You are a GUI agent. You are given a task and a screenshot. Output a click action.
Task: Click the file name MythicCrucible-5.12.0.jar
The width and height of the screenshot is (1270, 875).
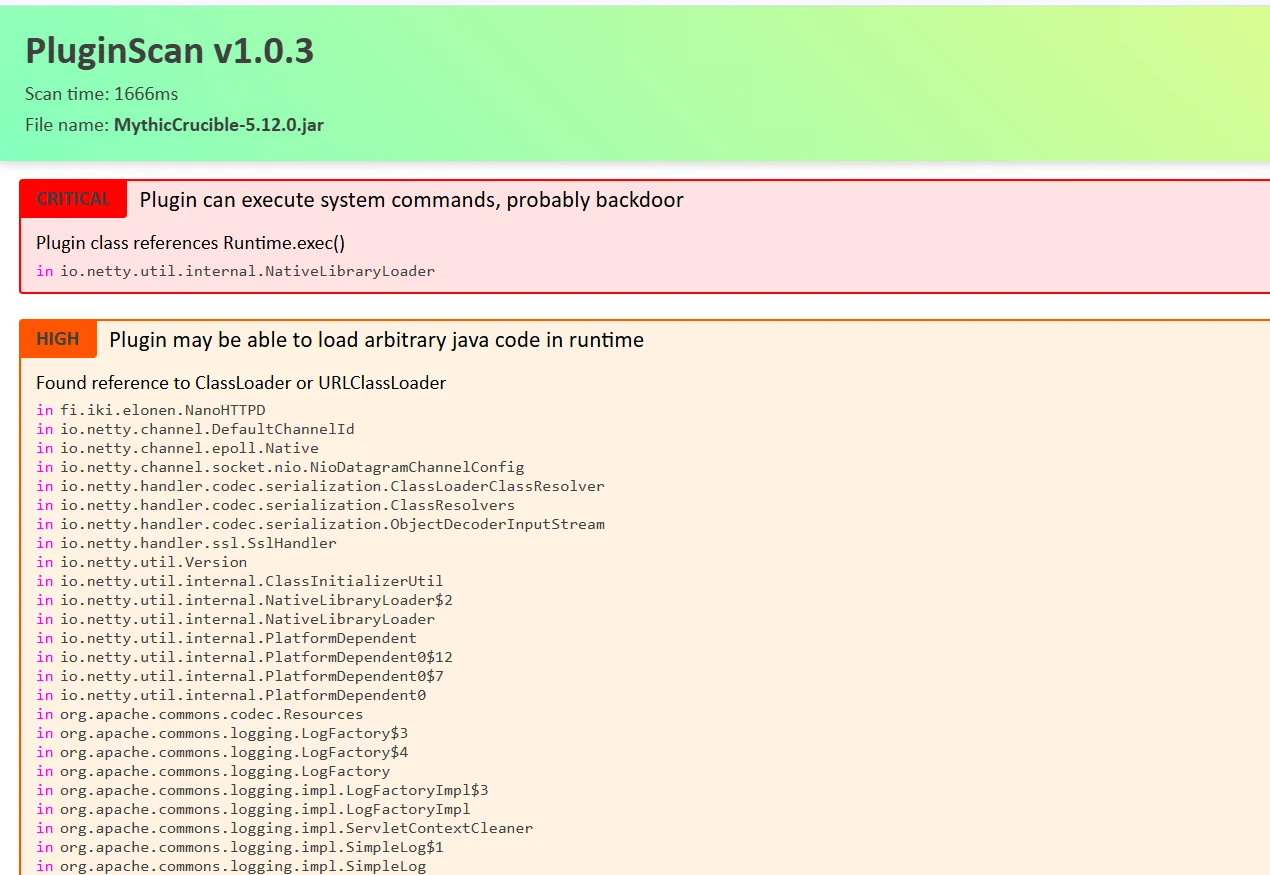(x=219, y=125)
